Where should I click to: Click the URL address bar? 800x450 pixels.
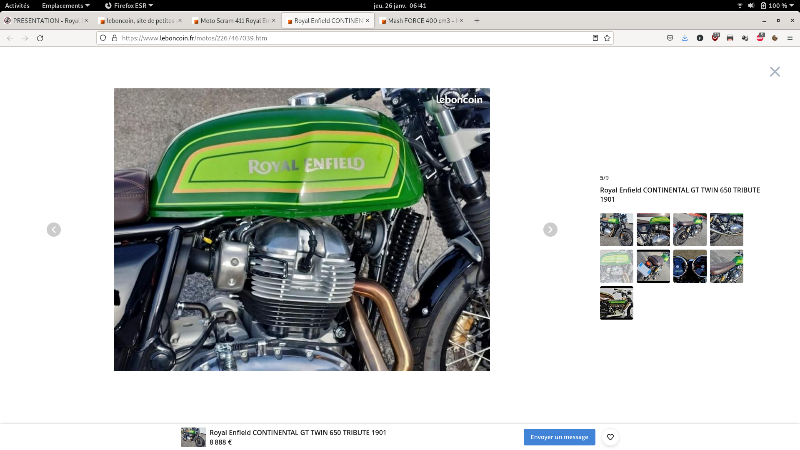point(355,38)
